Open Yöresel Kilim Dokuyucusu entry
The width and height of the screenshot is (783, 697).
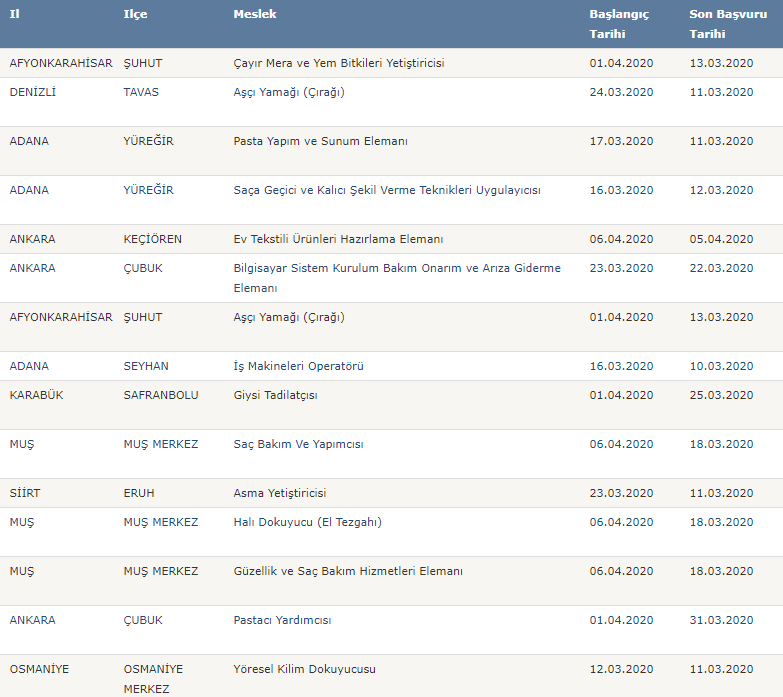(x=304, y=669)
